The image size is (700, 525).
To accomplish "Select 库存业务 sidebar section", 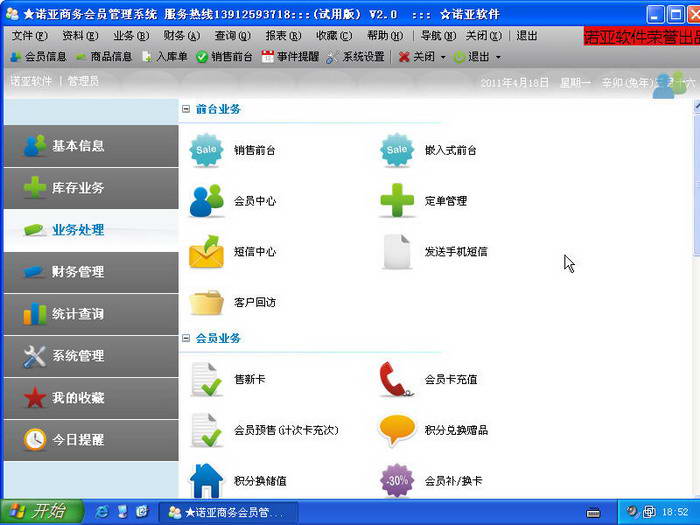I will pos(91,188).
